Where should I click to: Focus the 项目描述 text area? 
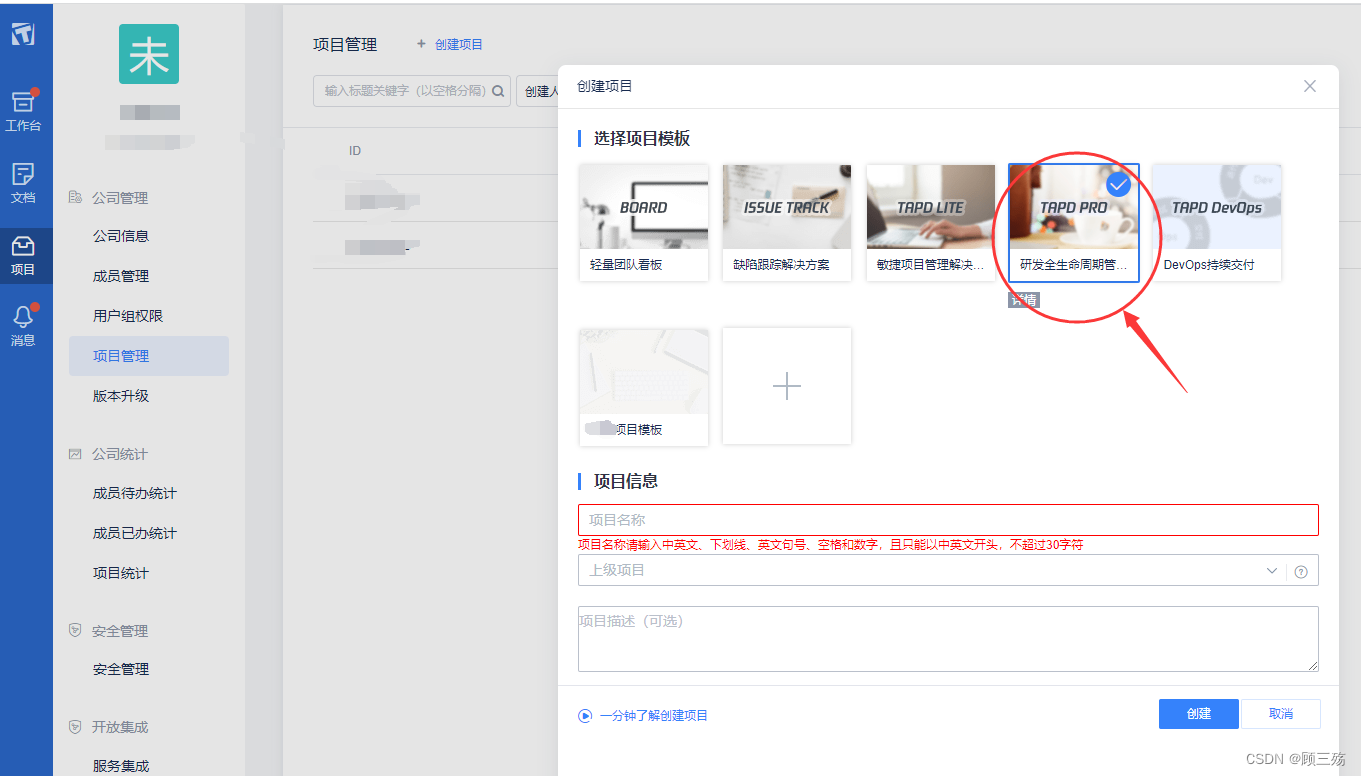click(948, 639)
